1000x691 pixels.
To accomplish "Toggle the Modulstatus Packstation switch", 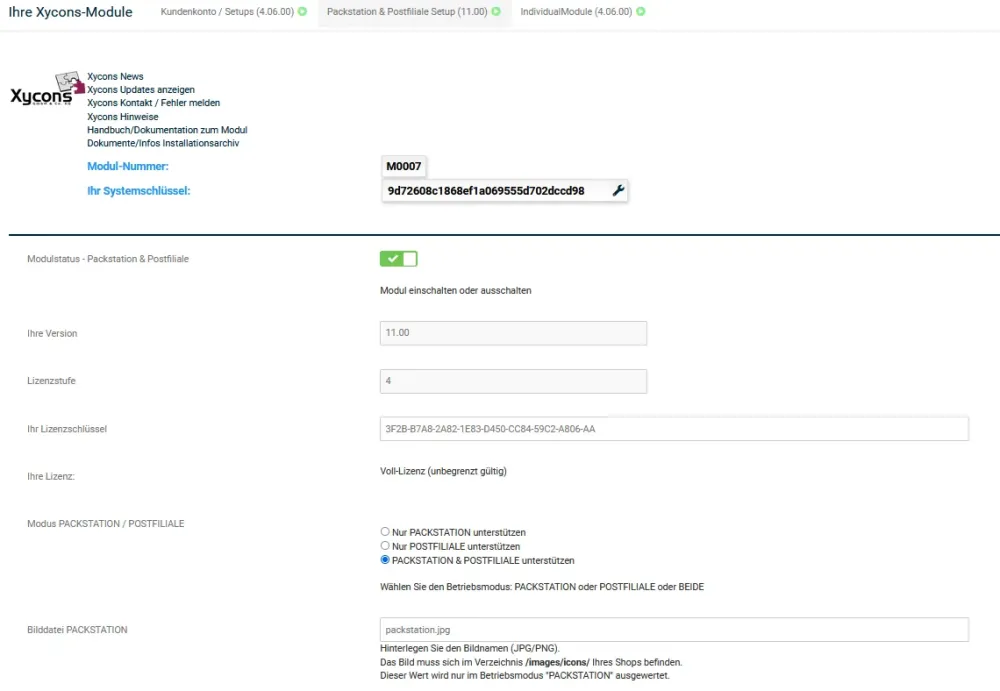I will tap(399, 258).
